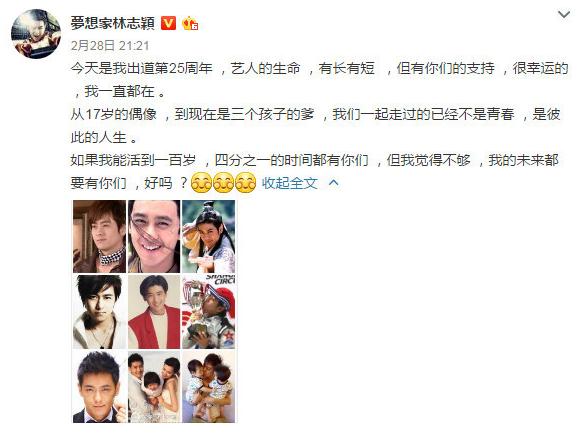Open family photo with child in middle
584x442 pixels.
tap(154, 387)
